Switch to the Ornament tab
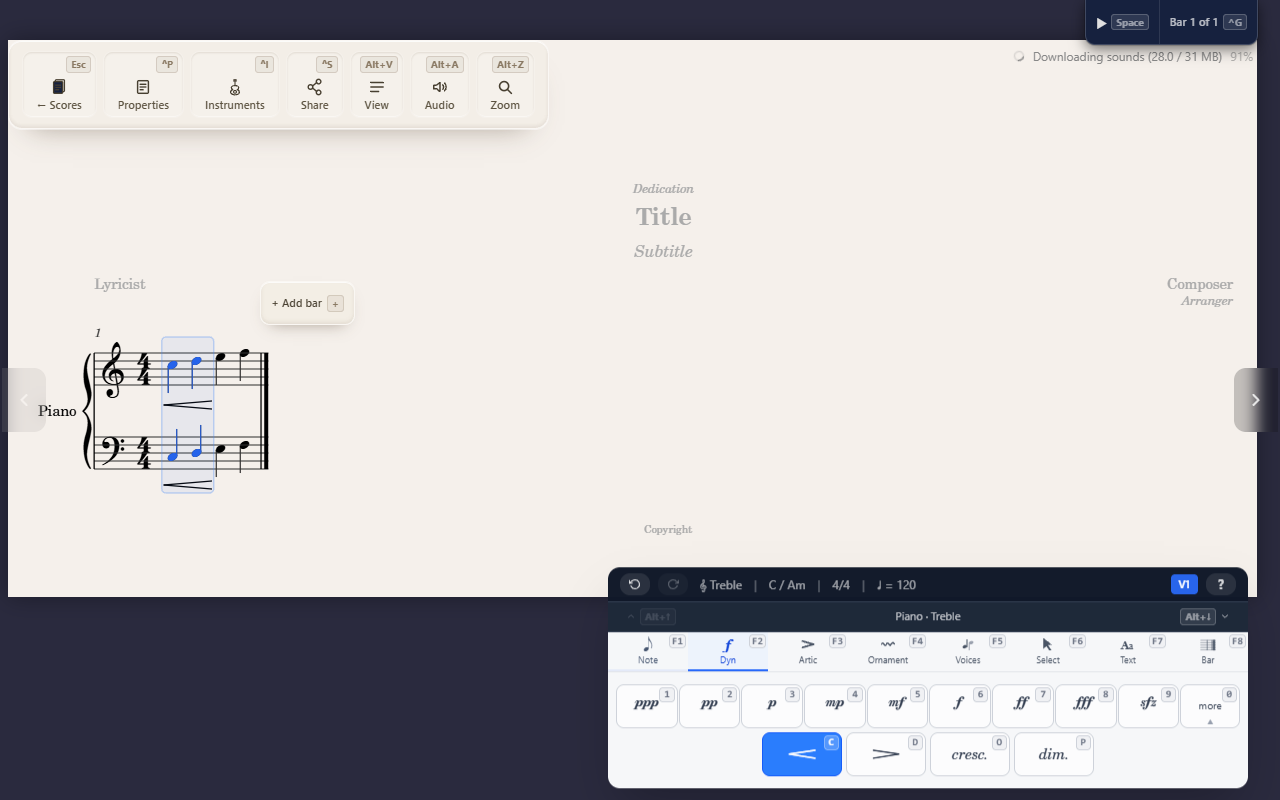 click(888, 651)
